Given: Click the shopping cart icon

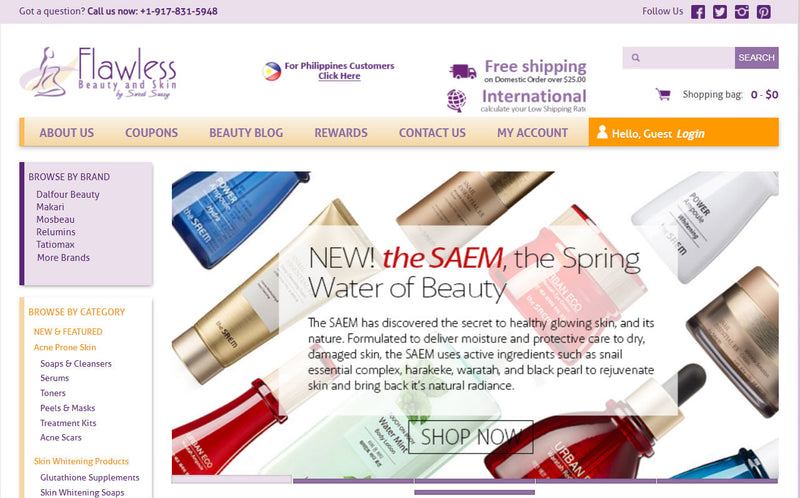Looking at the screenshot, I should click(663, 94).
